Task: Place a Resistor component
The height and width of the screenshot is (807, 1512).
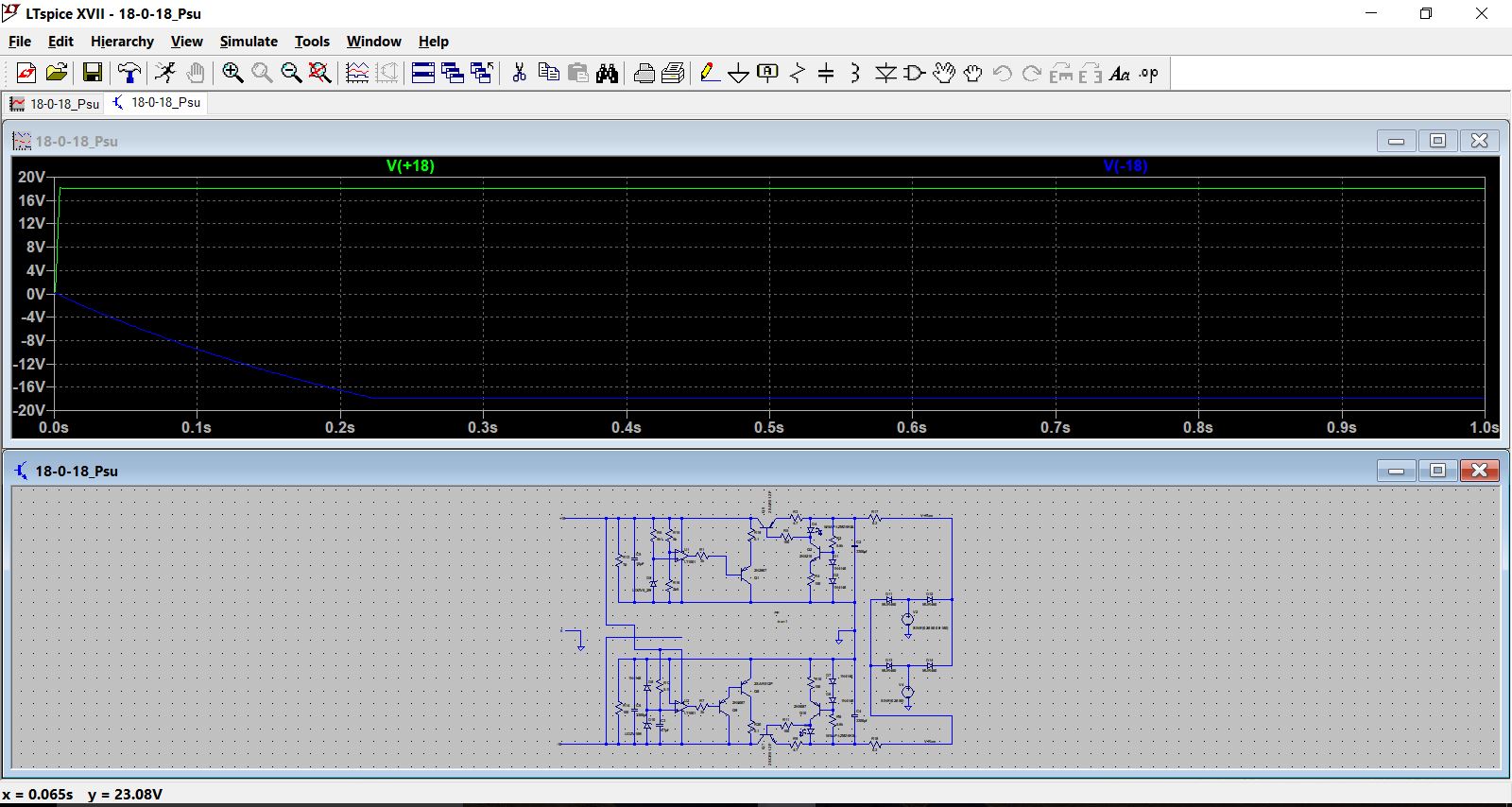Action: (798, 73)
